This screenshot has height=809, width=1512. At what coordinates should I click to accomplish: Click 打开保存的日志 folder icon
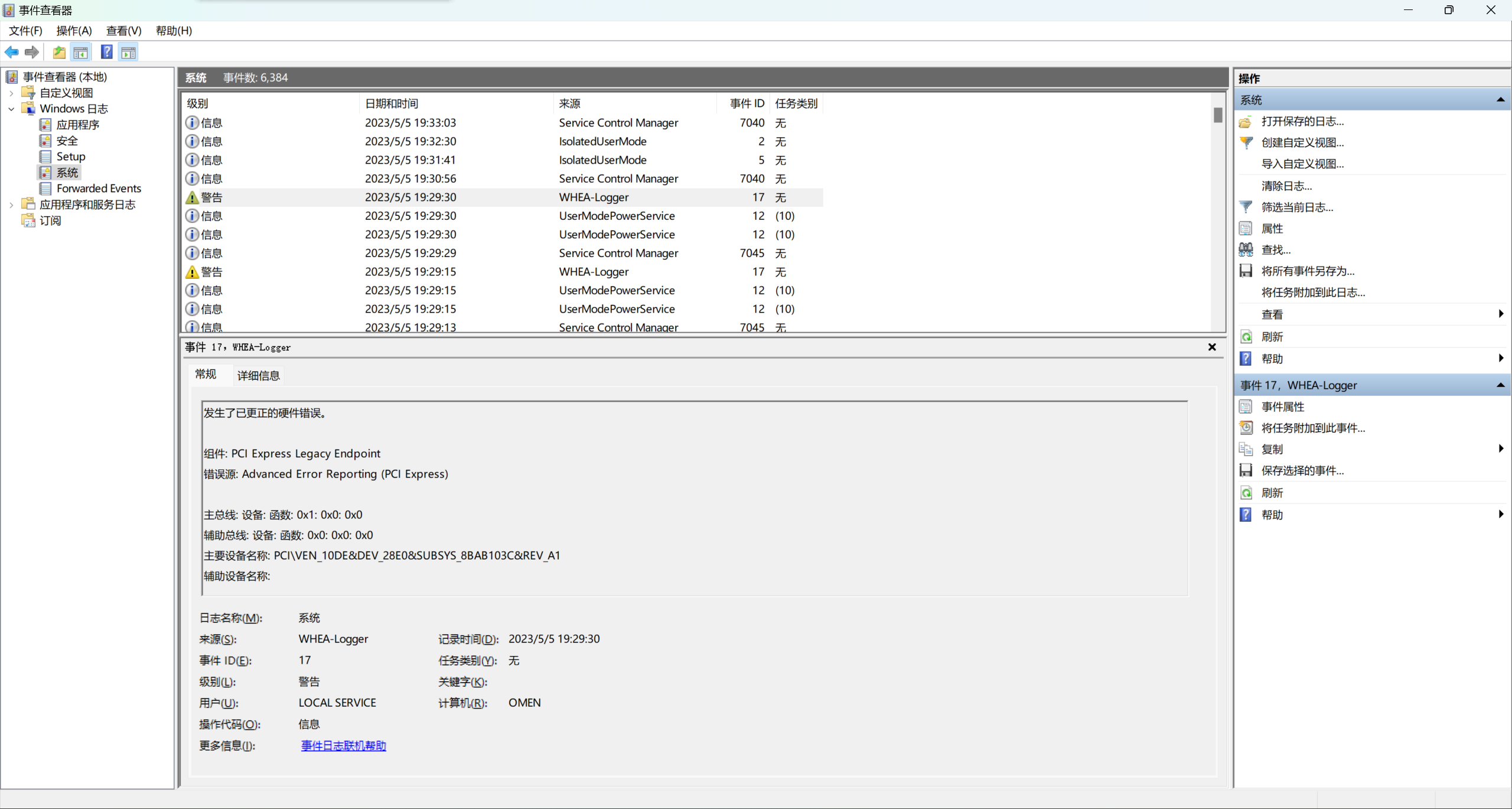tap(1246, 122)
